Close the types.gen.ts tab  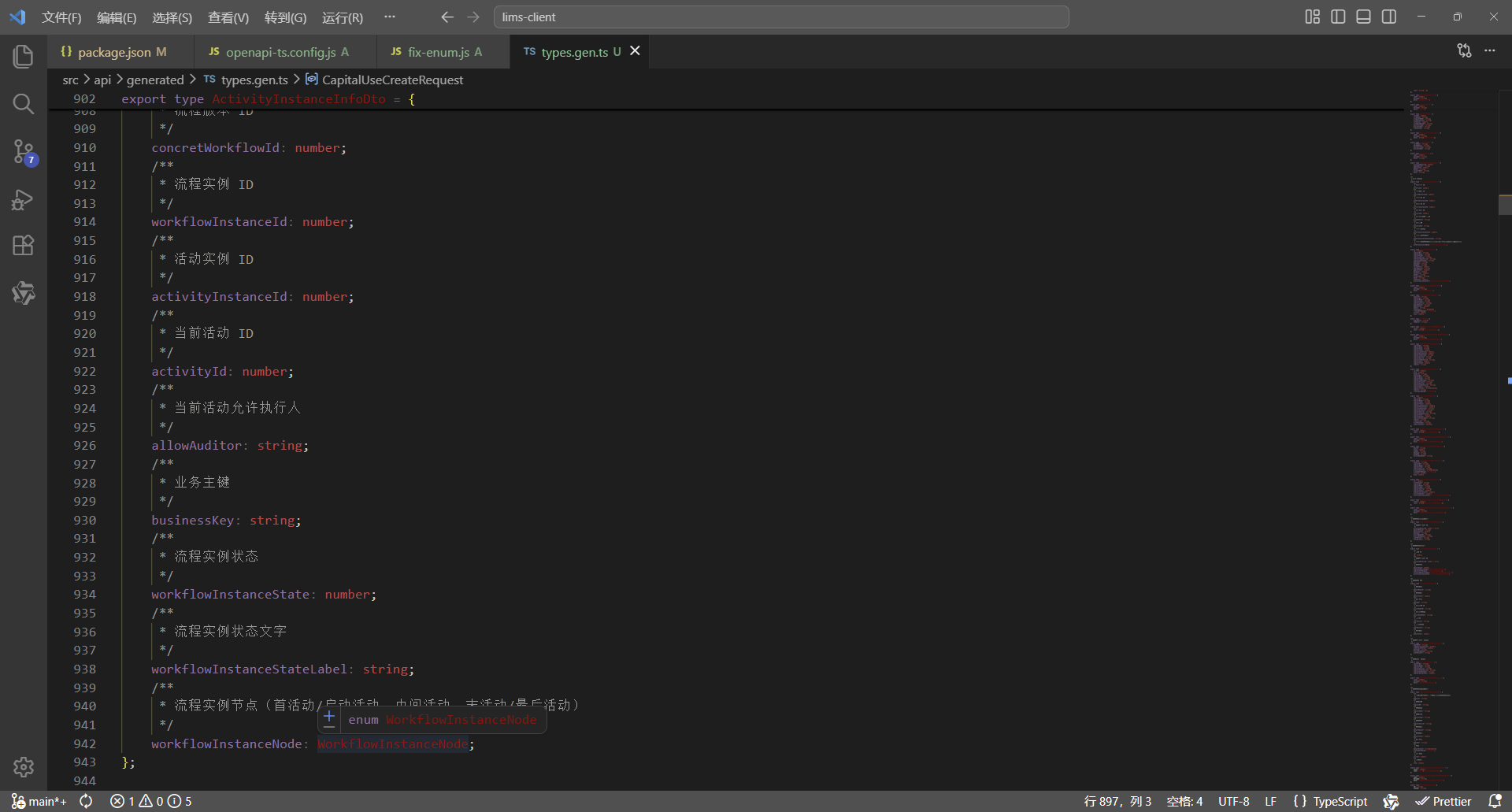click(635, 50)
